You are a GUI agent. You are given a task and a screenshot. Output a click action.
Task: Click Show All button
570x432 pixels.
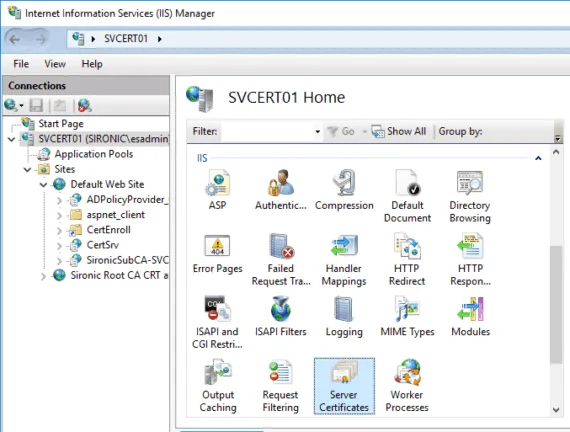coord(399,131)
